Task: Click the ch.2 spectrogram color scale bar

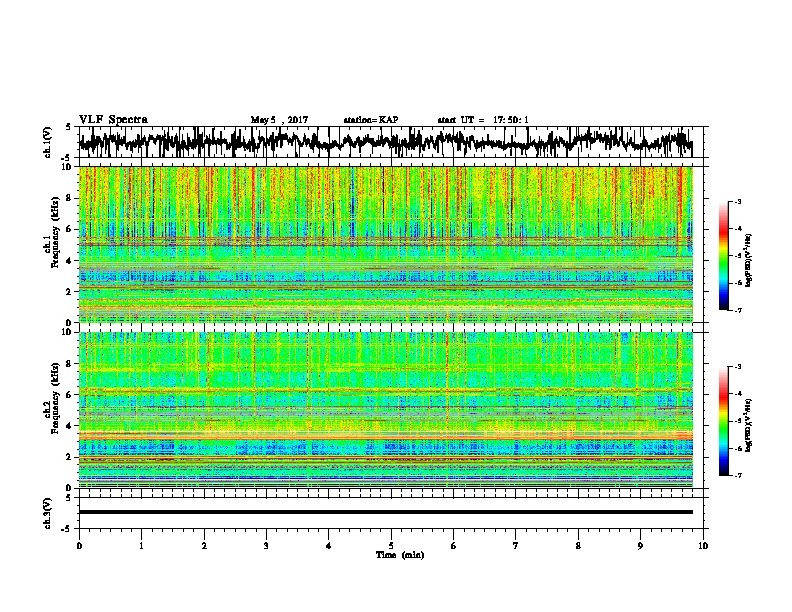Action: click(723, 421)
